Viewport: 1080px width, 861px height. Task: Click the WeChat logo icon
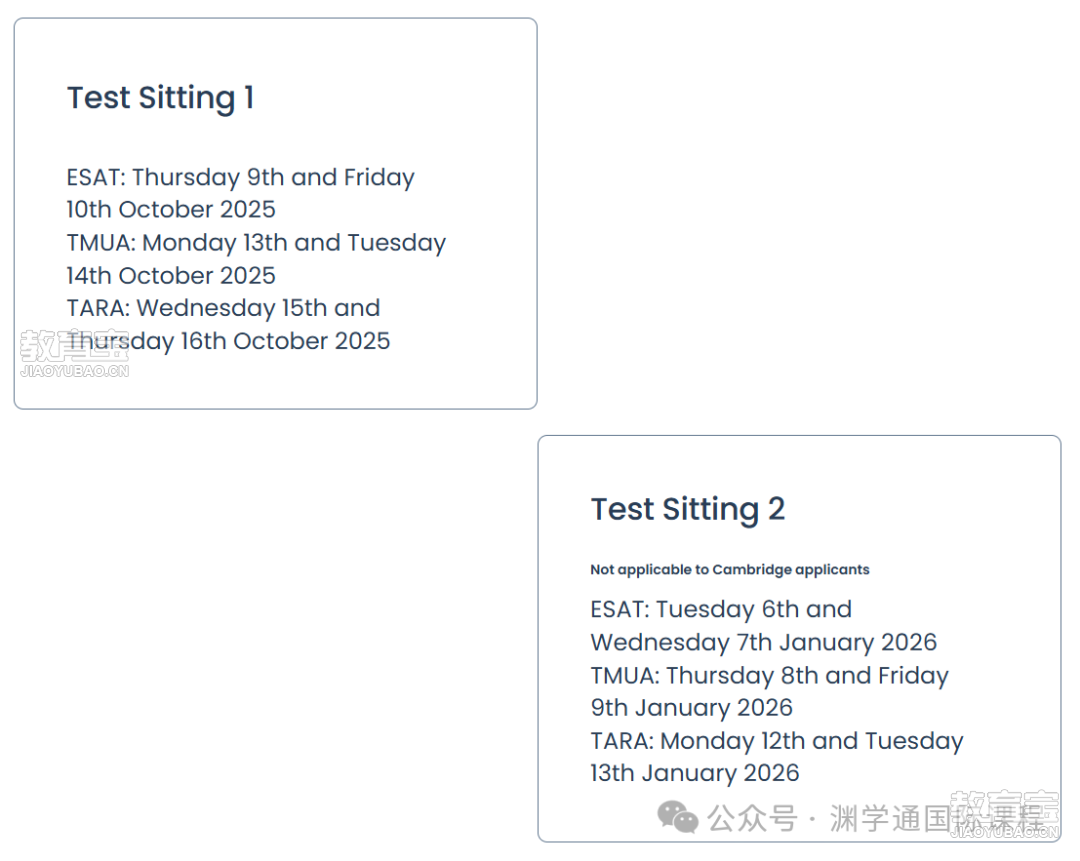tap(678, 817)
